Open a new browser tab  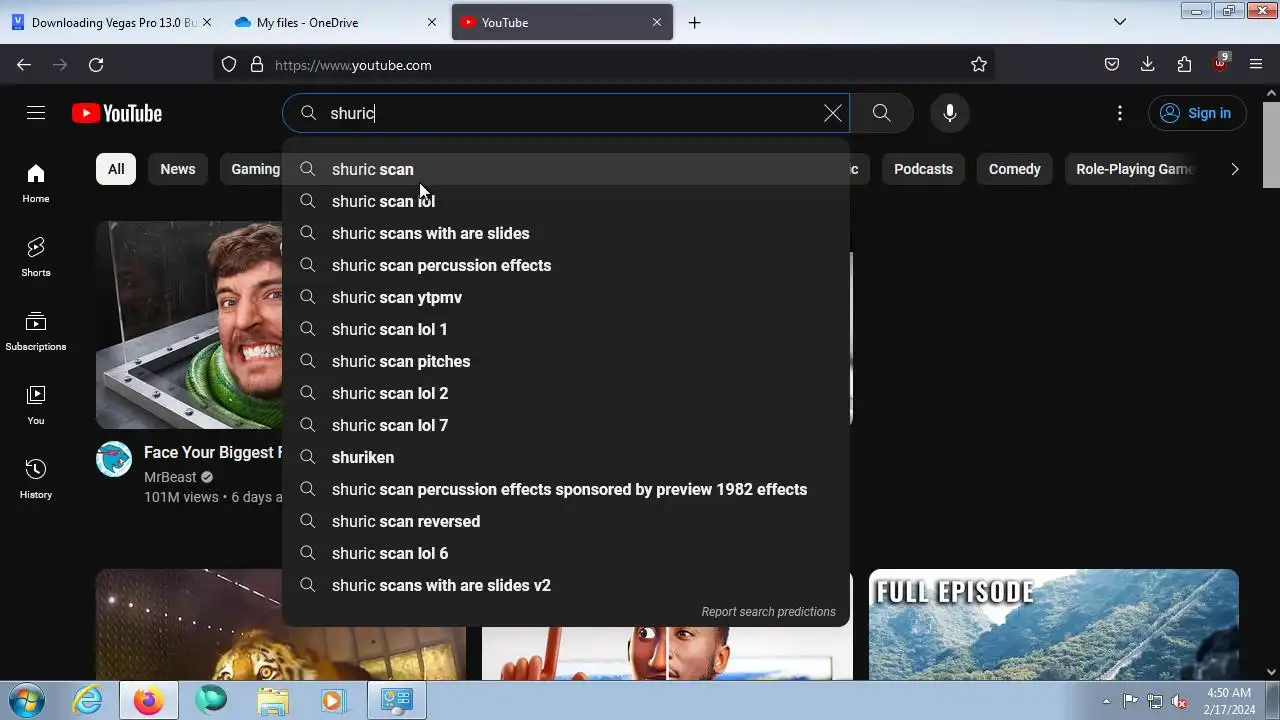pos(694,22)
